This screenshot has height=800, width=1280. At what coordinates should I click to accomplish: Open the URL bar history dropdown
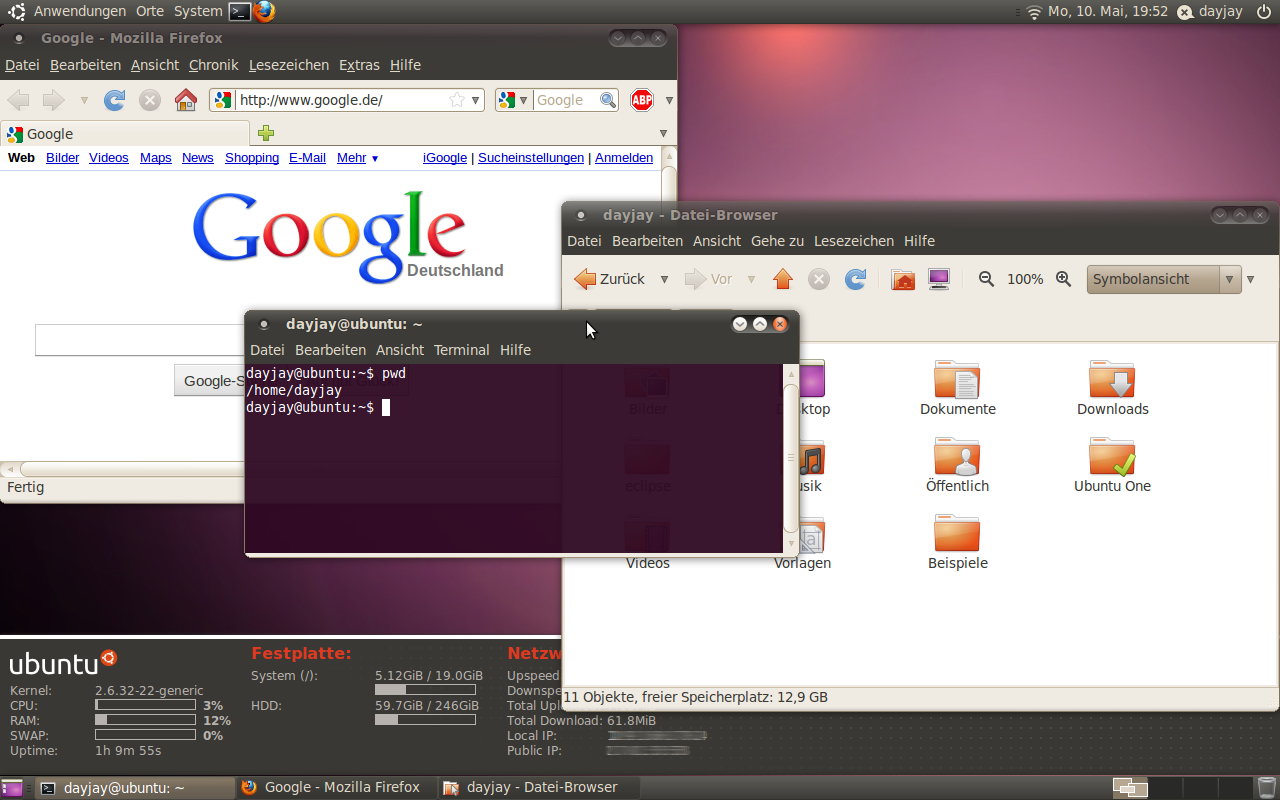[x=476, y=100]
